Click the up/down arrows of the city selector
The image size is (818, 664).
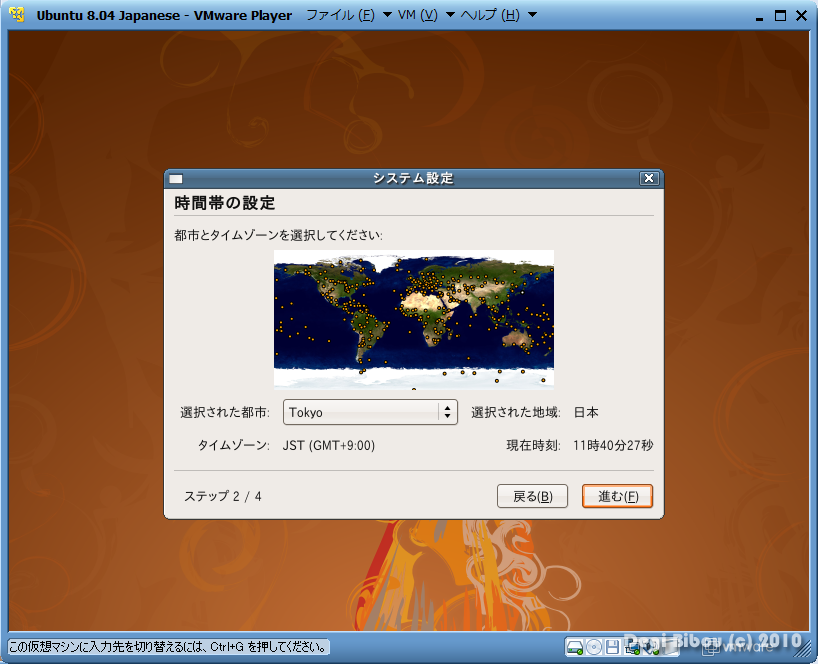448,412
